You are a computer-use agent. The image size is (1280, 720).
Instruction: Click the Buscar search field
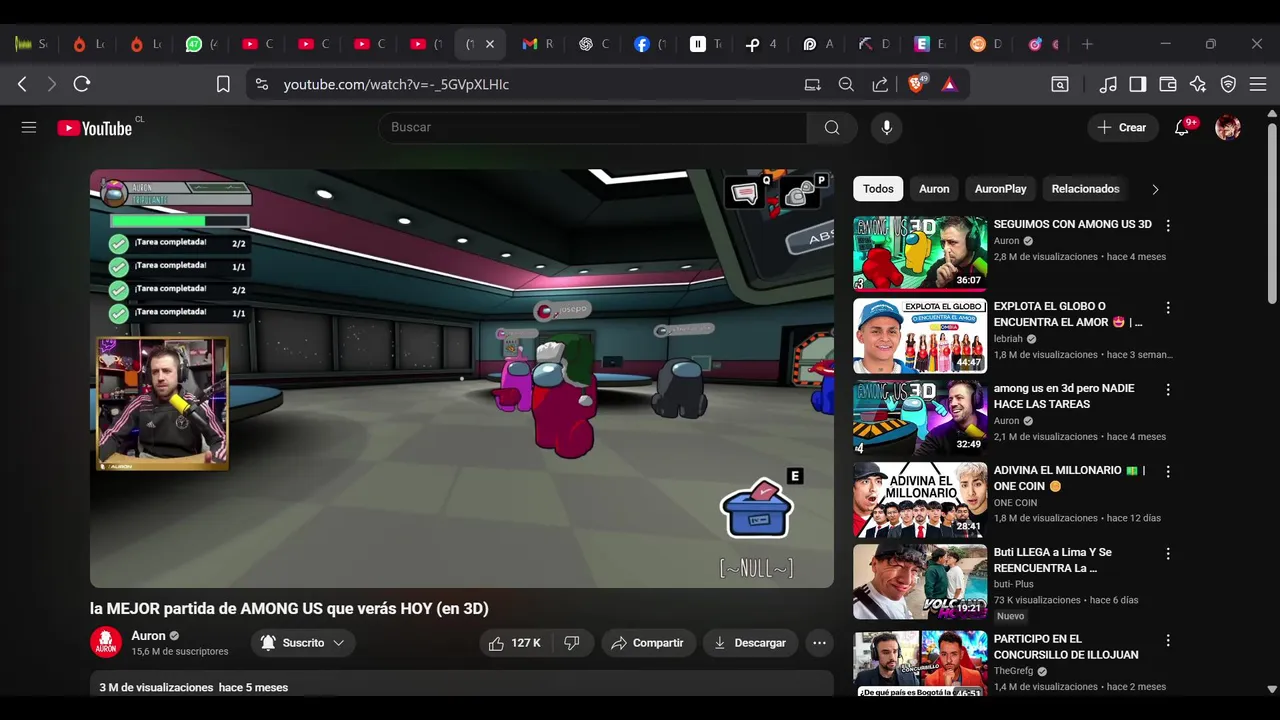(592, 127)
